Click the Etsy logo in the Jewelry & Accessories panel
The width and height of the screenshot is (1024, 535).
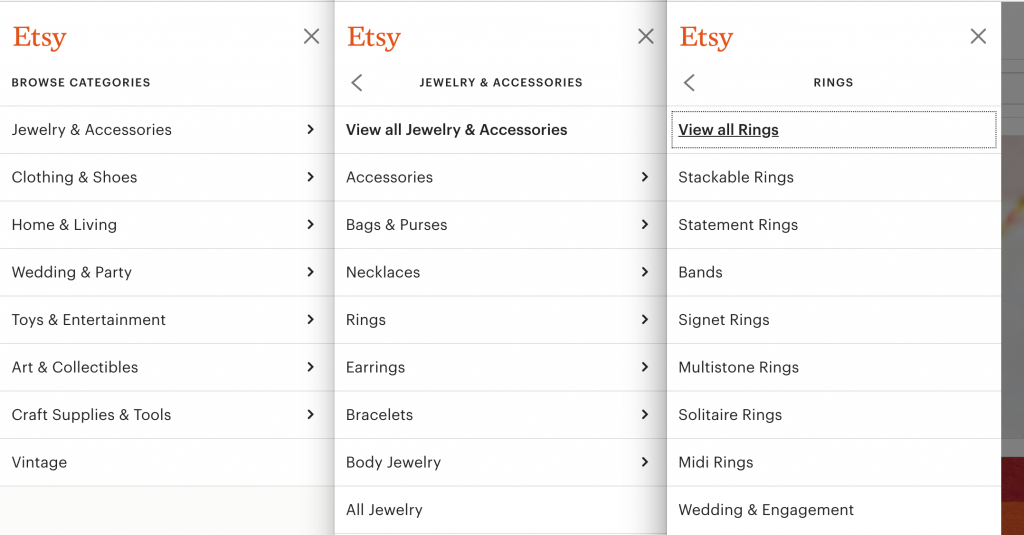click(x=374, y=38)
